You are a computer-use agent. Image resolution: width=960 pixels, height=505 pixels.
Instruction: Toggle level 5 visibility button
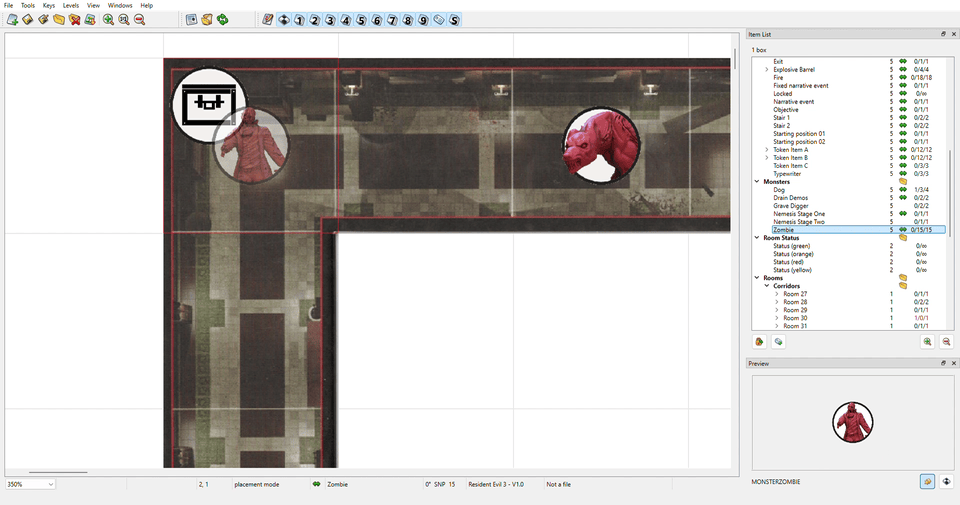coord(361,20)
